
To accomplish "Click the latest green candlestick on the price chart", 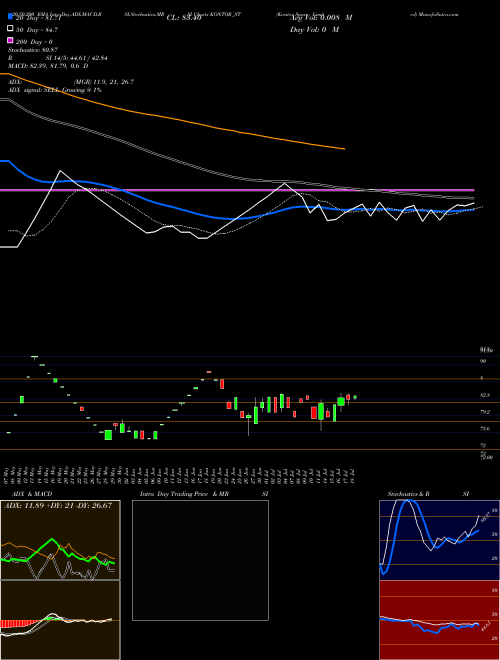I will point(355,397).
